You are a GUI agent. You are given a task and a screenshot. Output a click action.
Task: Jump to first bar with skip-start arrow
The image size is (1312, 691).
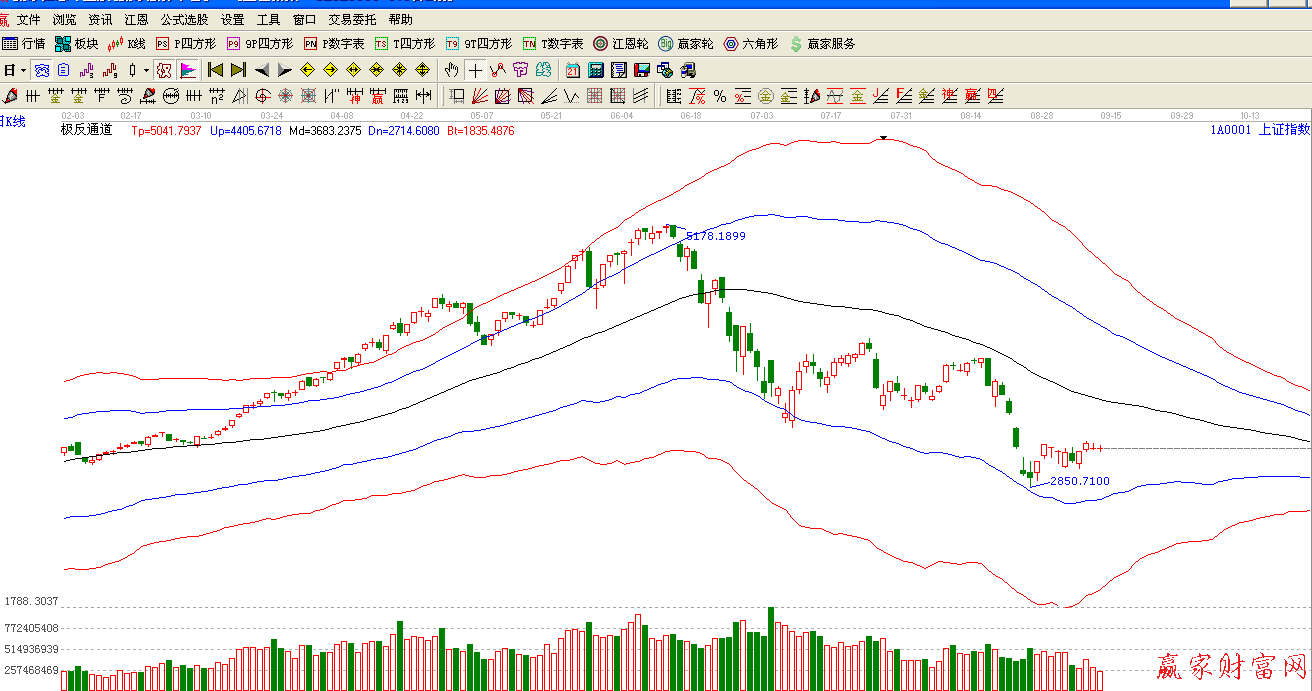[x=215, y=70]
